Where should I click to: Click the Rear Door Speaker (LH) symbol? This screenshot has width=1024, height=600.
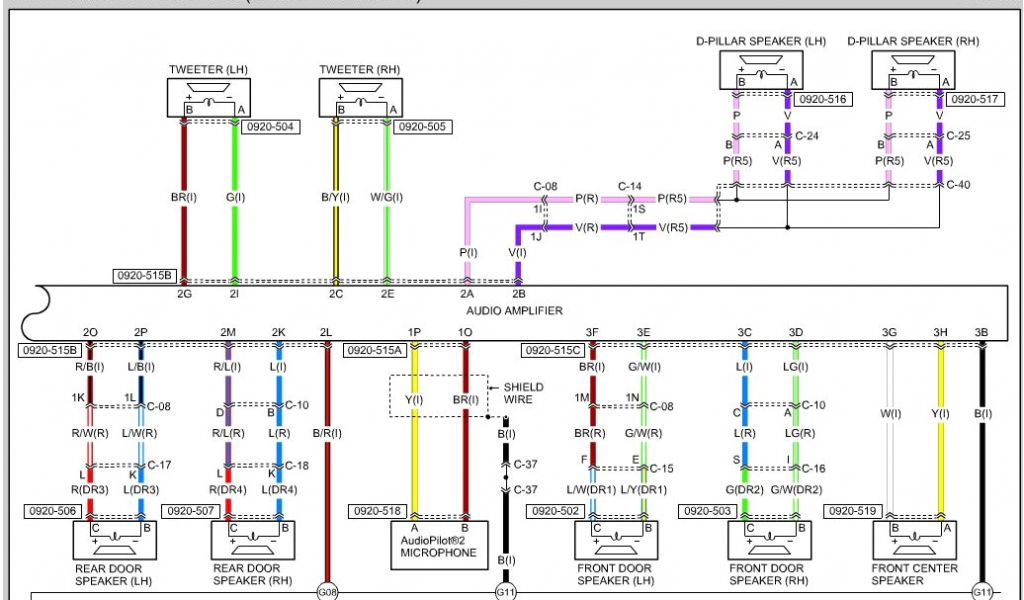(114, 540)
